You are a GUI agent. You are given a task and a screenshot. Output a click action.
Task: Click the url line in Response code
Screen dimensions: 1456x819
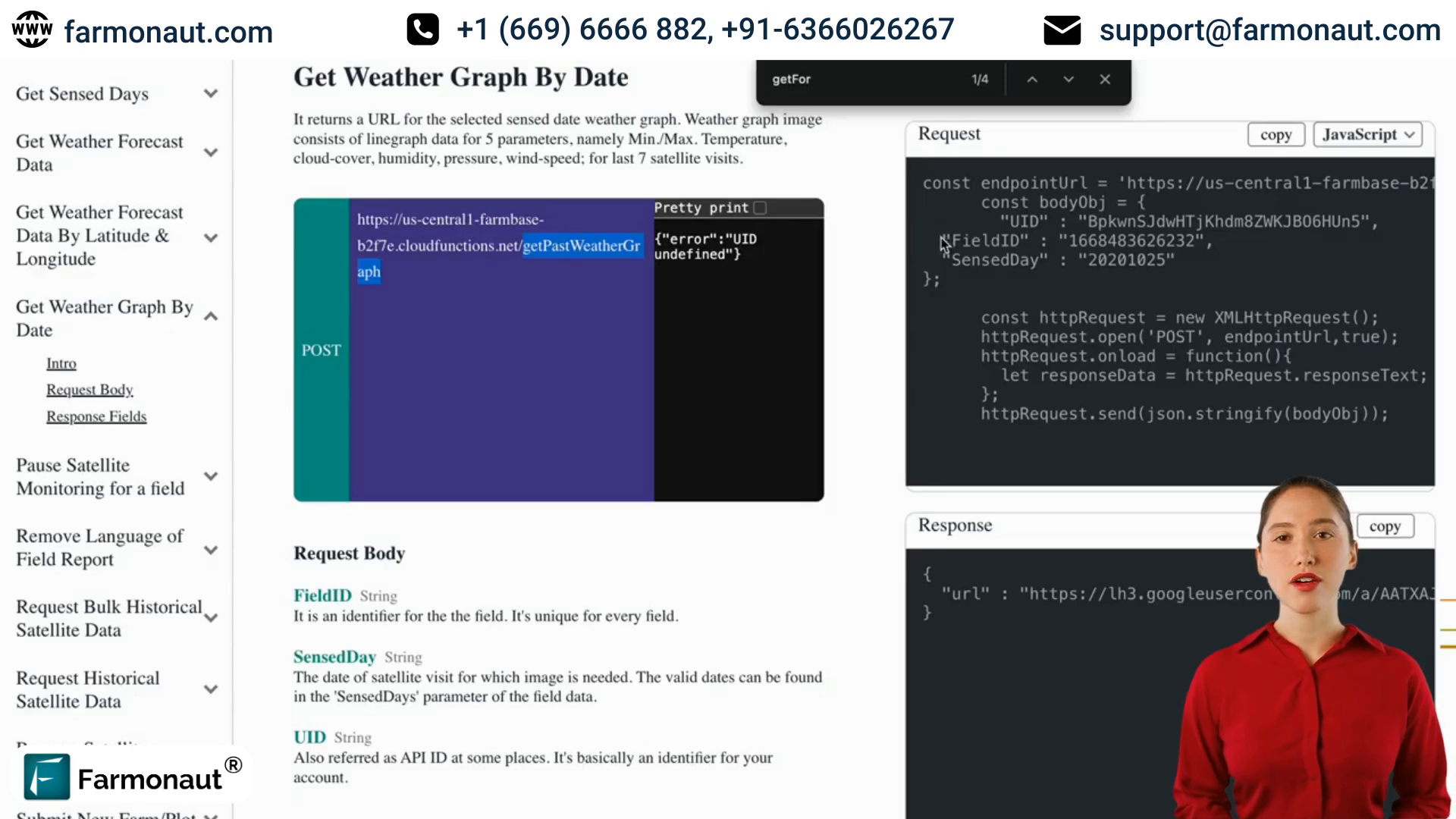[x=1188, y=594]
